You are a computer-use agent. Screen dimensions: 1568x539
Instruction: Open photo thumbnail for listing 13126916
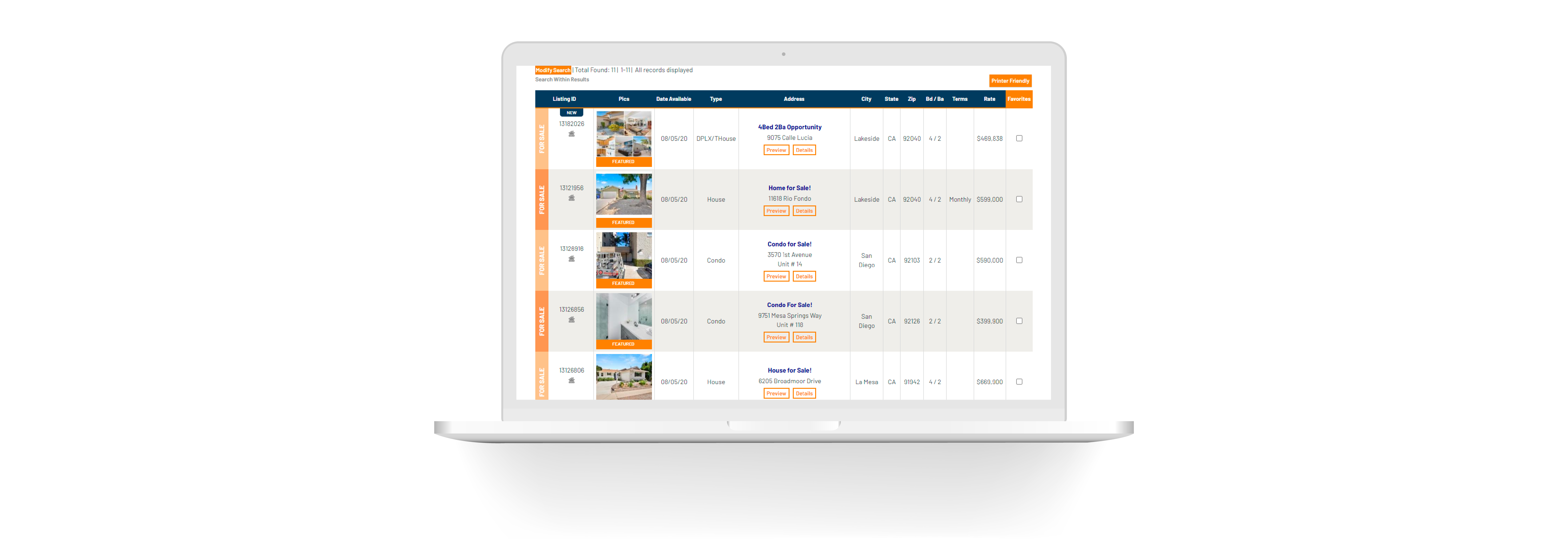click(x=624, y=256)
